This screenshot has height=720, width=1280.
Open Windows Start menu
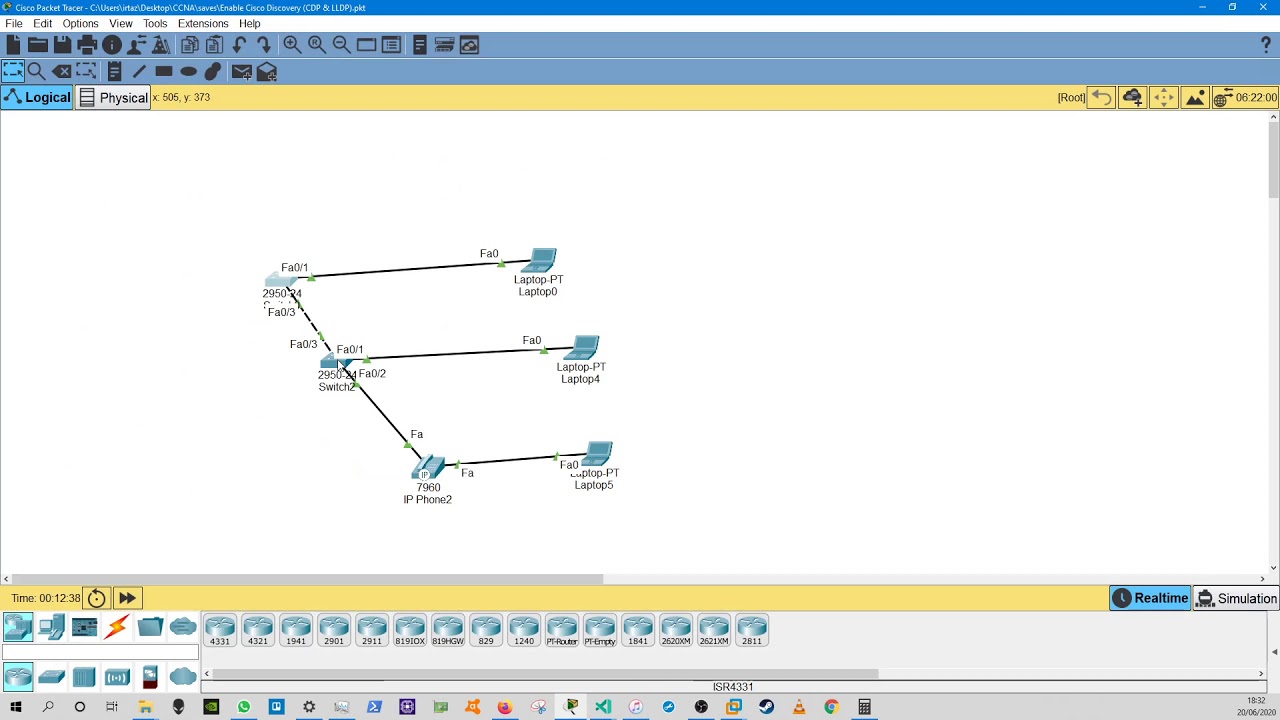pos(15,707)
